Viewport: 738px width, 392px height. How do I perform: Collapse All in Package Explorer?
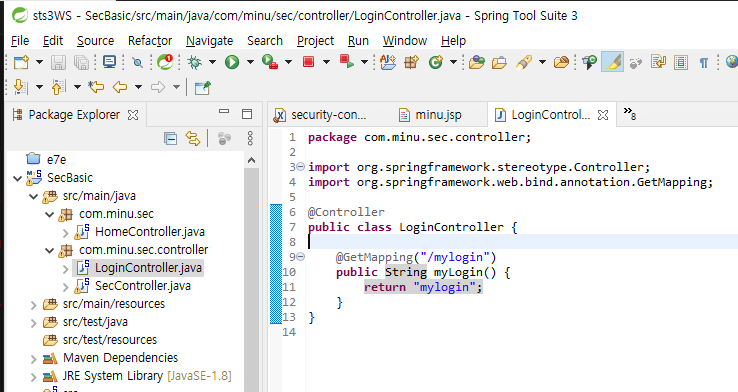(170, 138)
